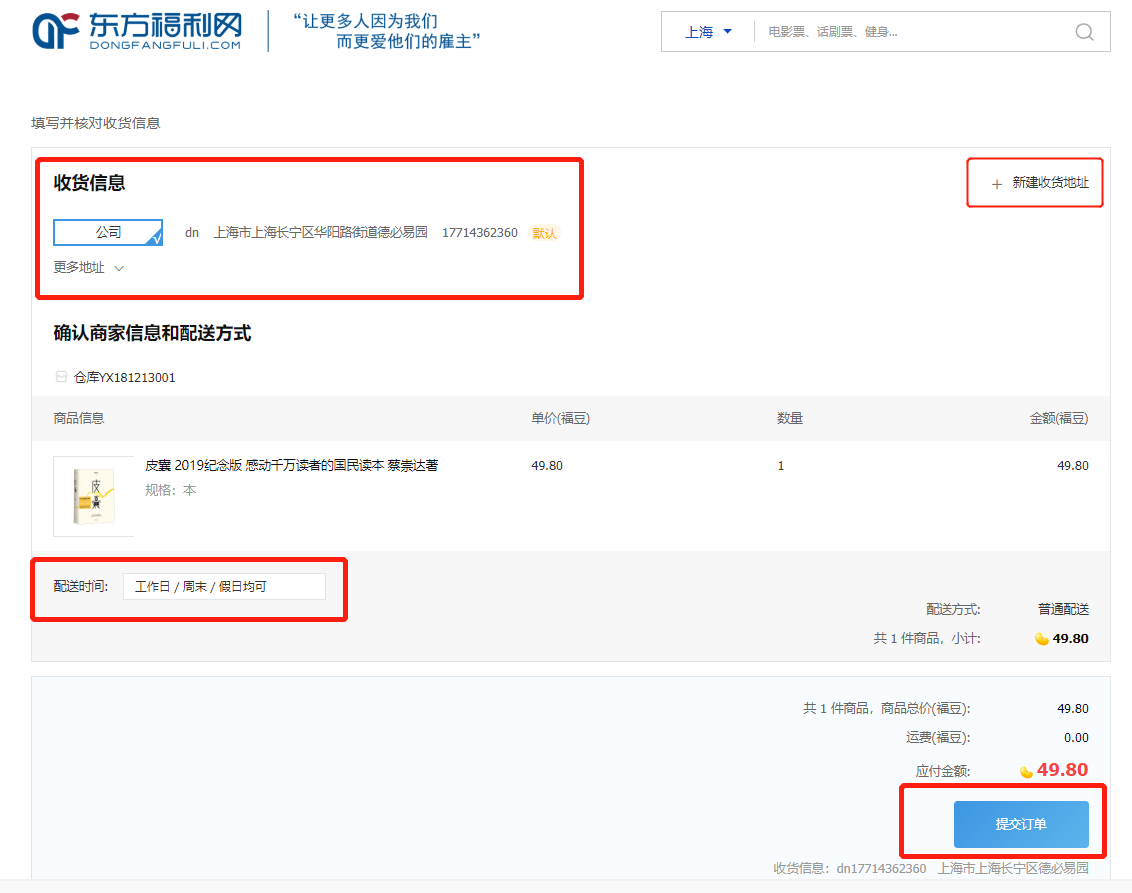1132x893 pixels.
Task: Select the 公司 address type option
Action: pos(107,232)
